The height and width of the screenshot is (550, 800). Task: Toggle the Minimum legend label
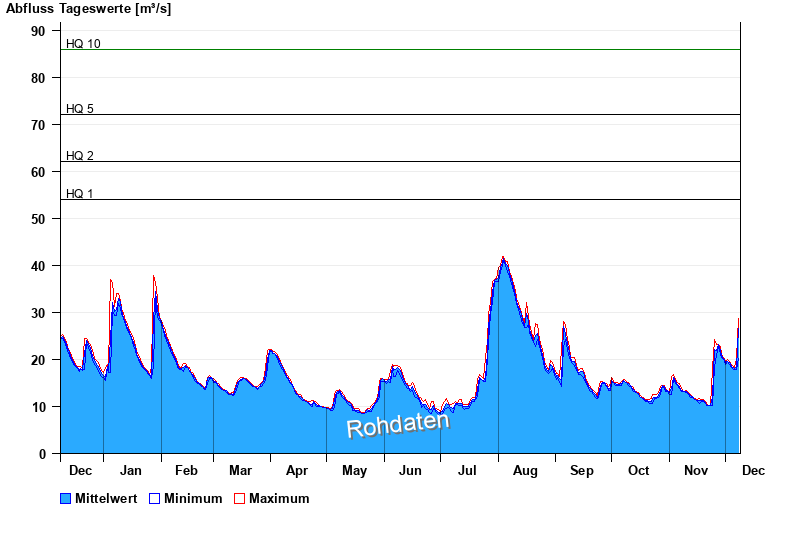click(193, 498)
